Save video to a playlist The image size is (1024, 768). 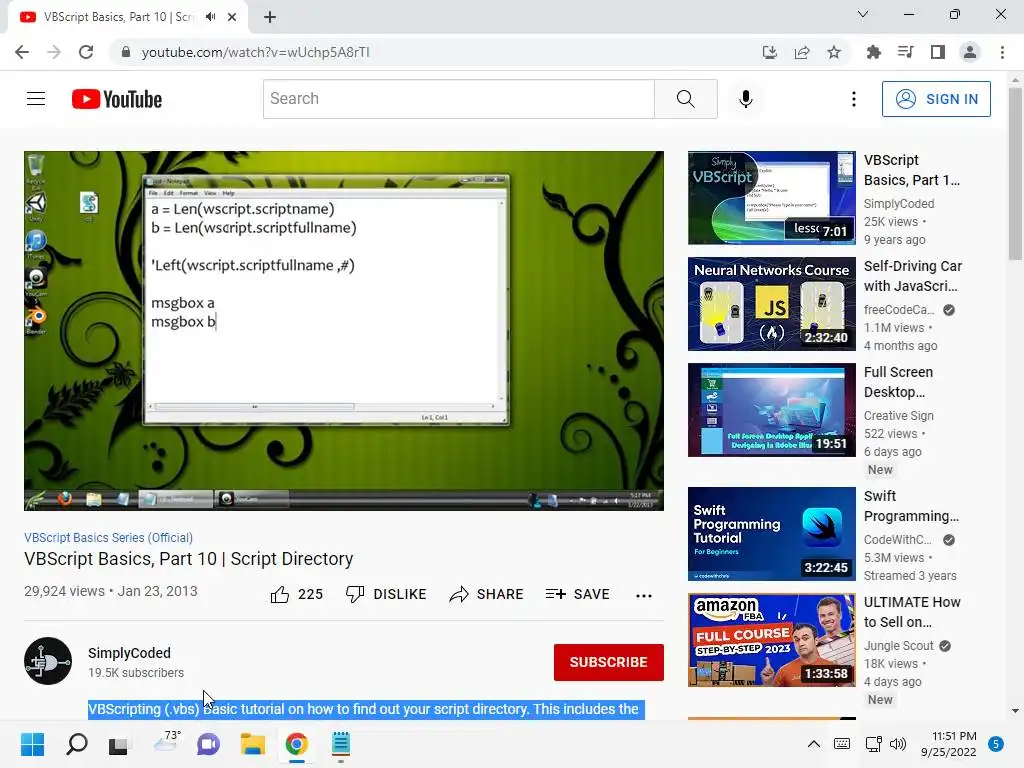[x=578, y=594]
